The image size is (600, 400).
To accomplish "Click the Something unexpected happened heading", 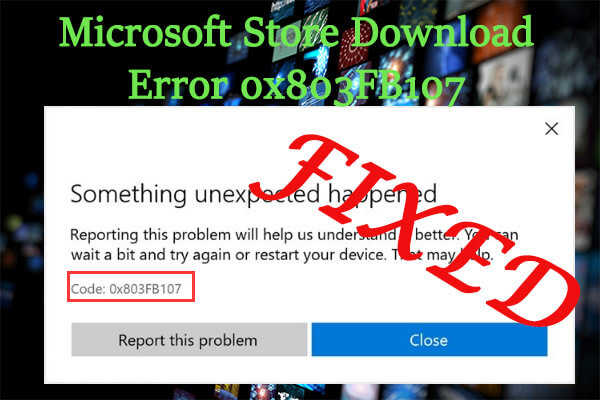I will [x=253, y=194].
